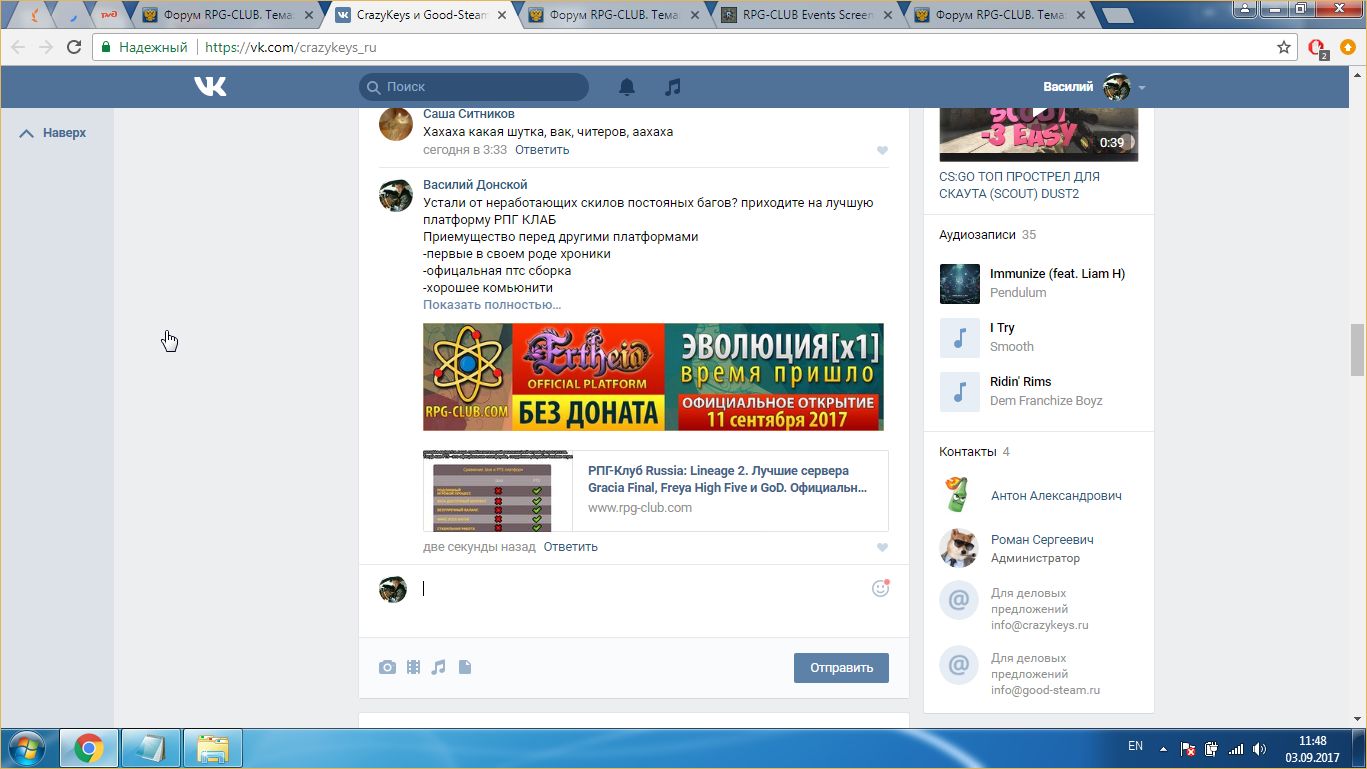Open the volume control in system tray
This screenshot has height=769, width=1367.
(x=1260, y=748)
